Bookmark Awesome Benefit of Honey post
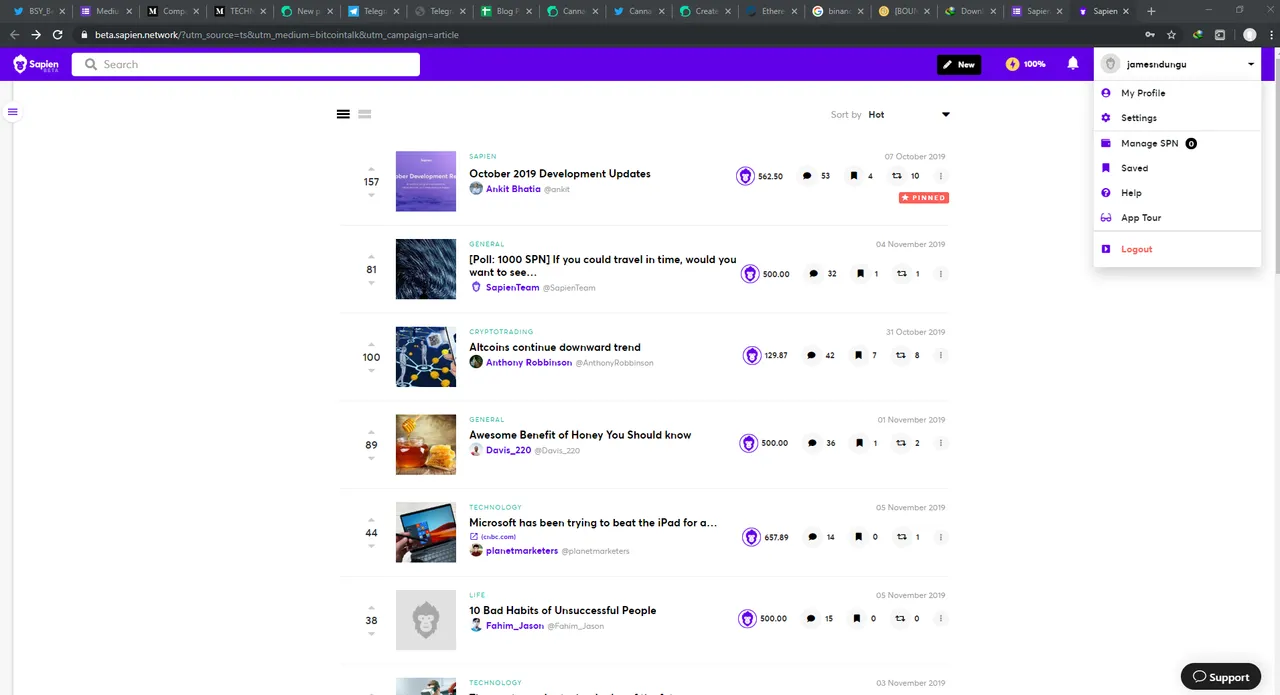 point(859,443)
